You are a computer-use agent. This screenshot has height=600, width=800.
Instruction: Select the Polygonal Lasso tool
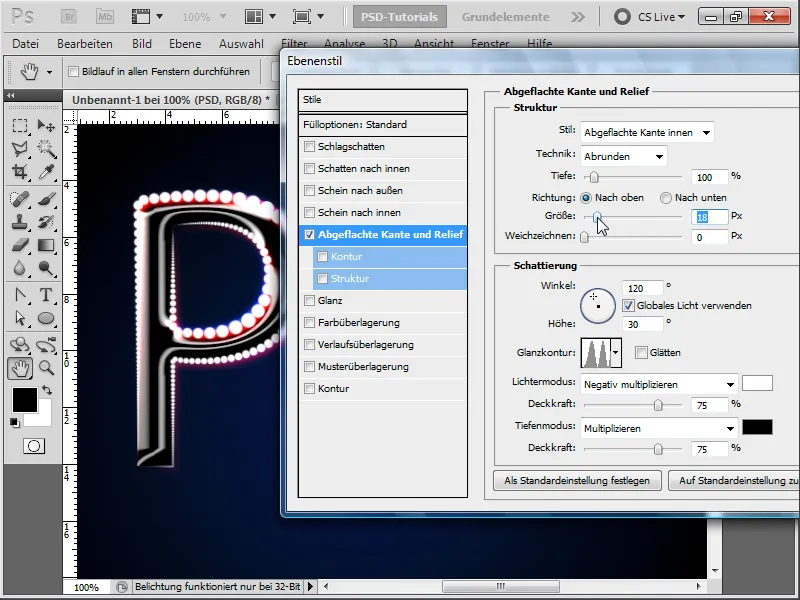point(20,148)
